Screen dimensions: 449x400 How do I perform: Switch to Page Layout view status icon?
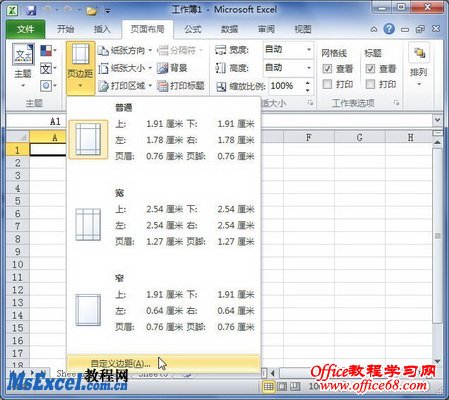282,387
